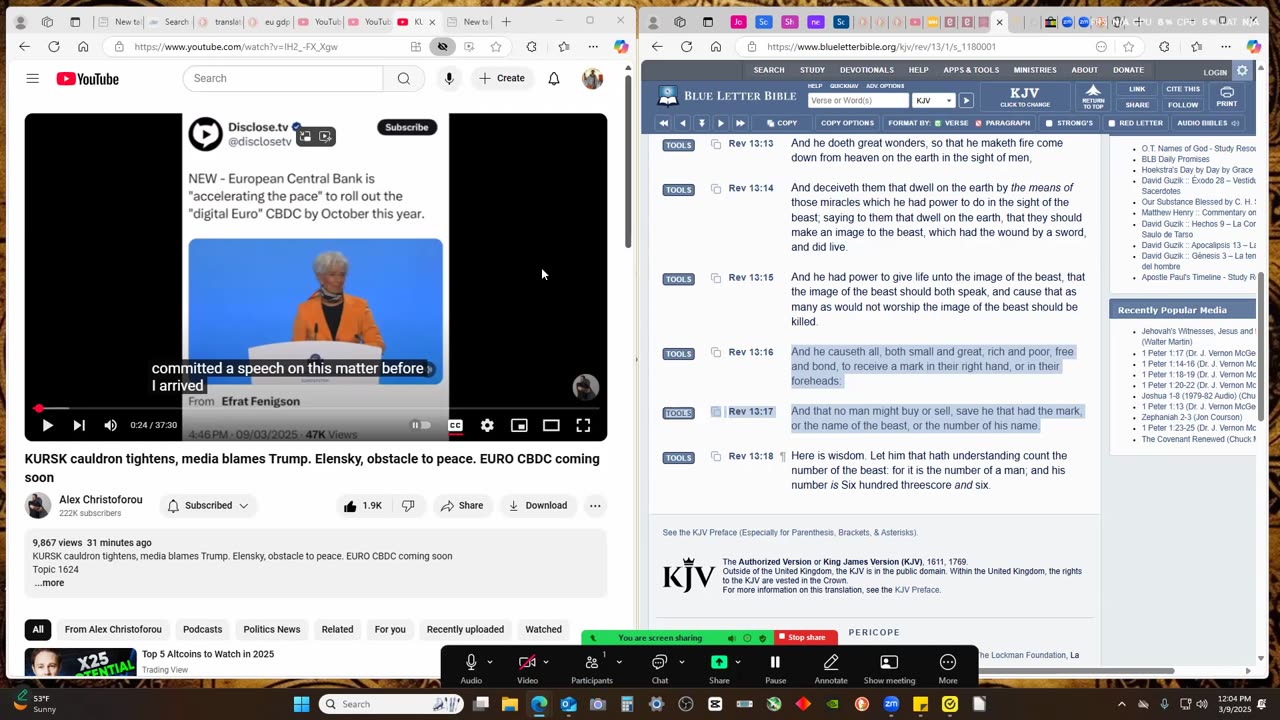Expand Zoom Audio options arrow
The height and width of the screenshot is (720, 1280).
click(x=489, y=662)
